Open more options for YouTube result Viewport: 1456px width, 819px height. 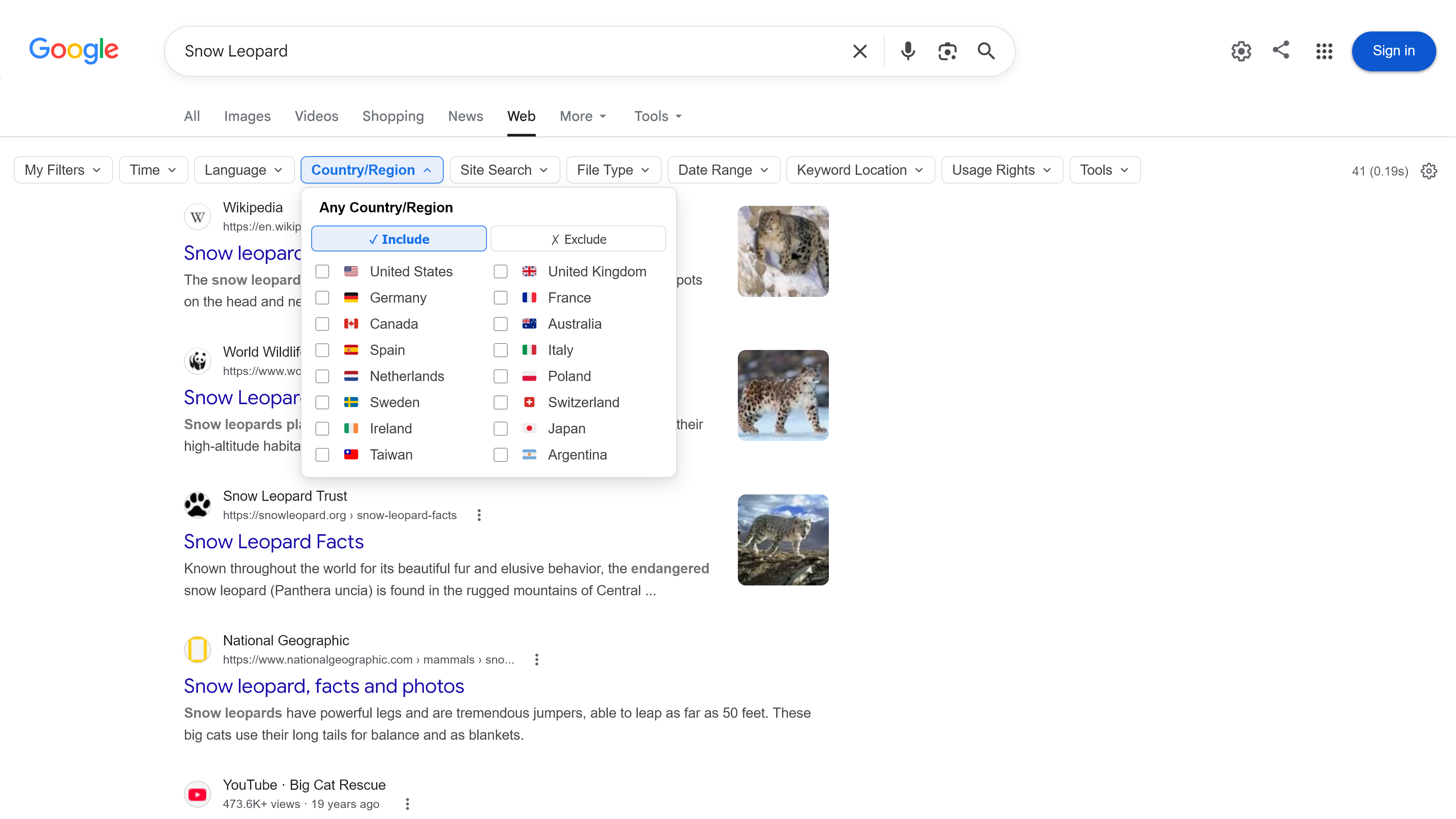point(407,804)
